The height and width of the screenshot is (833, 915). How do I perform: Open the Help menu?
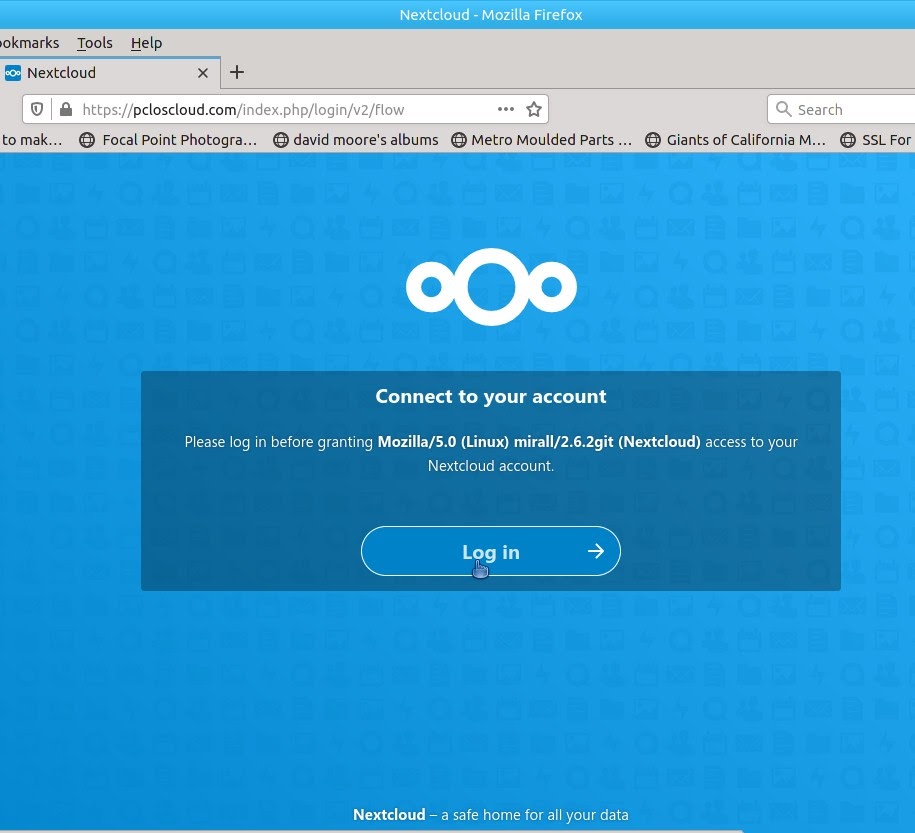click(x=146, y=43)
